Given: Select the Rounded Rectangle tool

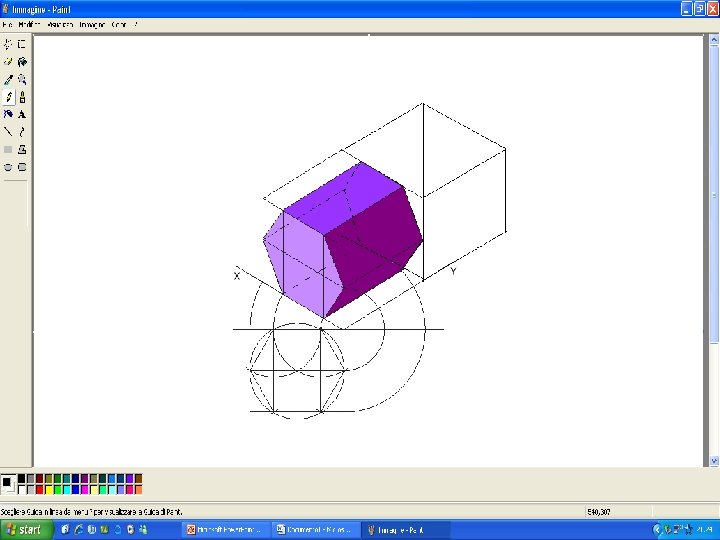Looking at the screenshot, I should [x=22, y=167].
